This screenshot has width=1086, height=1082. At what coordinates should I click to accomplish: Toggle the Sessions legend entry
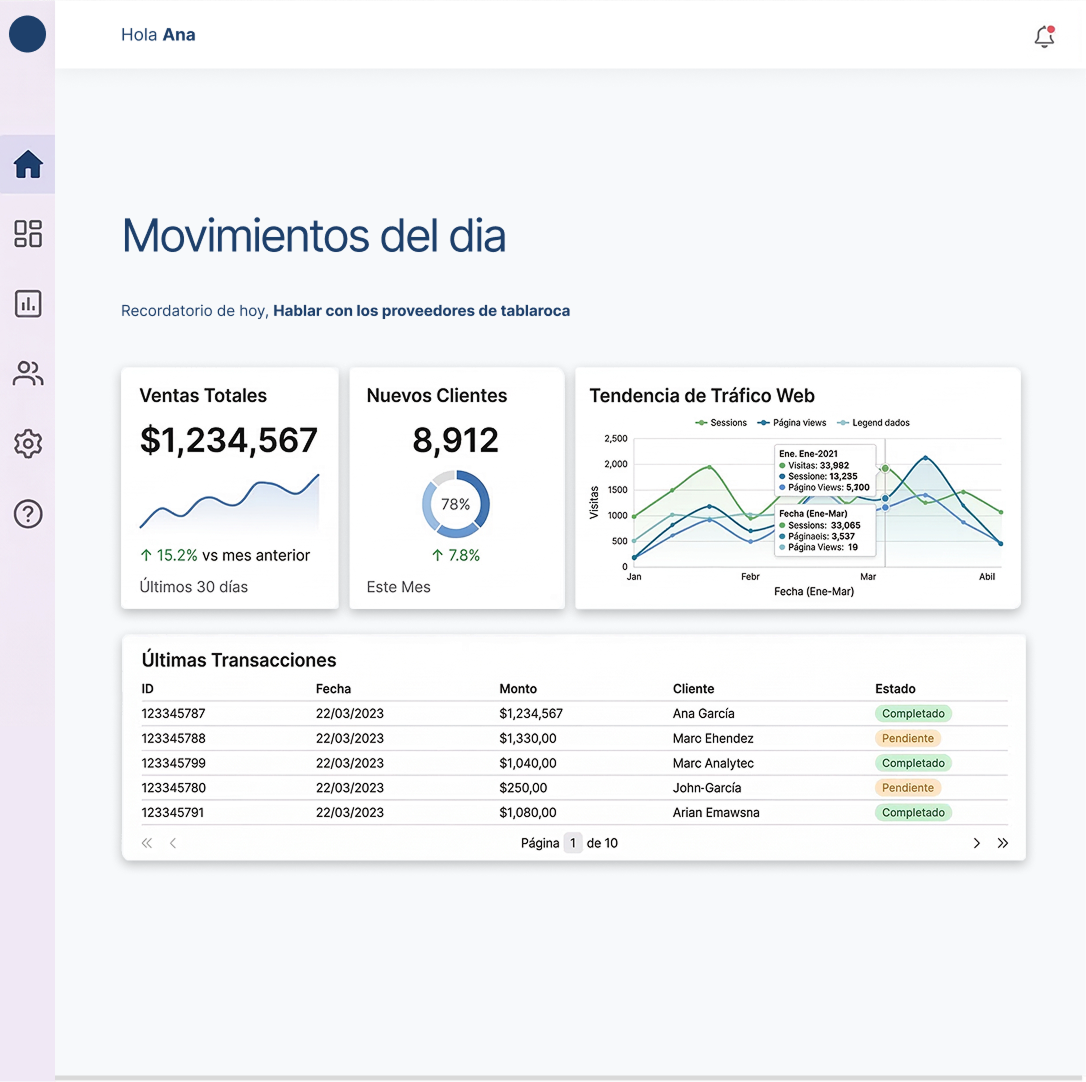click(x=721, y=423)
